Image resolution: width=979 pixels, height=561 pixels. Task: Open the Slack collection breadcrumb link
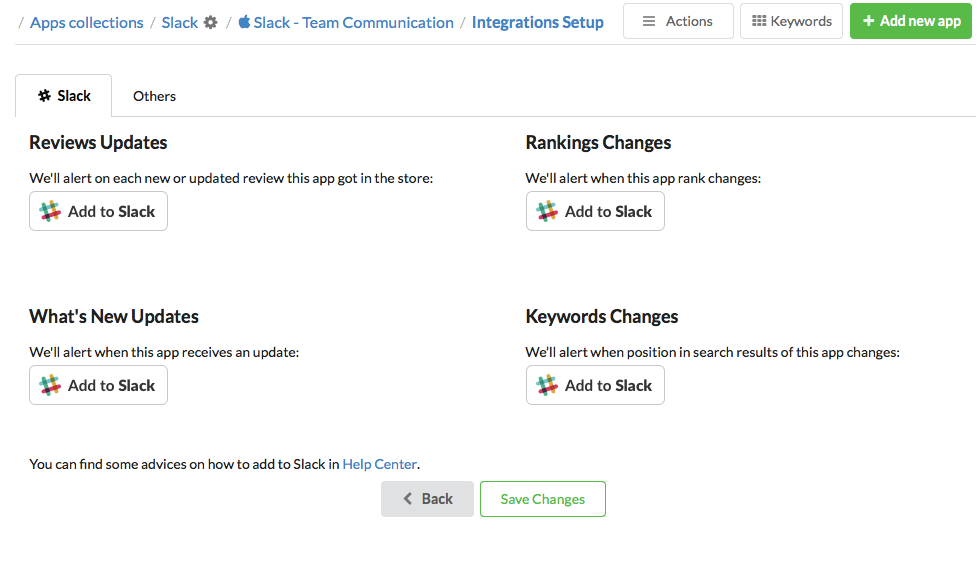179,22
